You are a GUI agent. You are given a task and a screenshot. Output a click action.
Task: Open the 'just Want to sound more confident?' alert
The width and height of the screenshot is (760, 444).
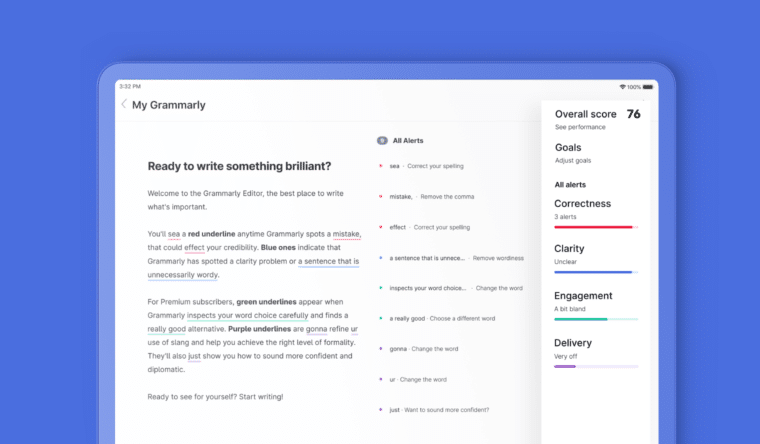442,410
